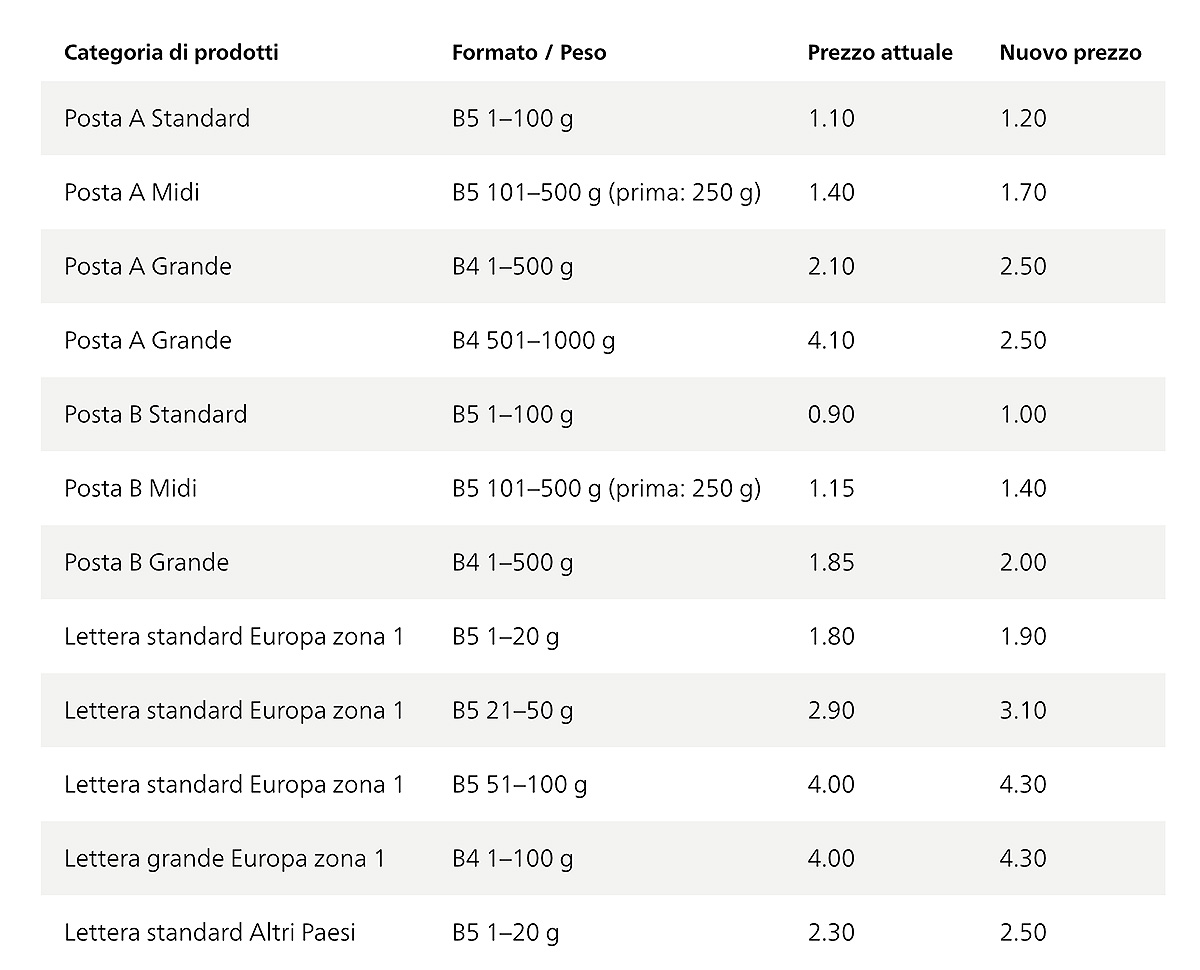The image size is (1200, 970).
Task: Select the 'Posta B Standard' row label
Action: [x=156, y=415]
